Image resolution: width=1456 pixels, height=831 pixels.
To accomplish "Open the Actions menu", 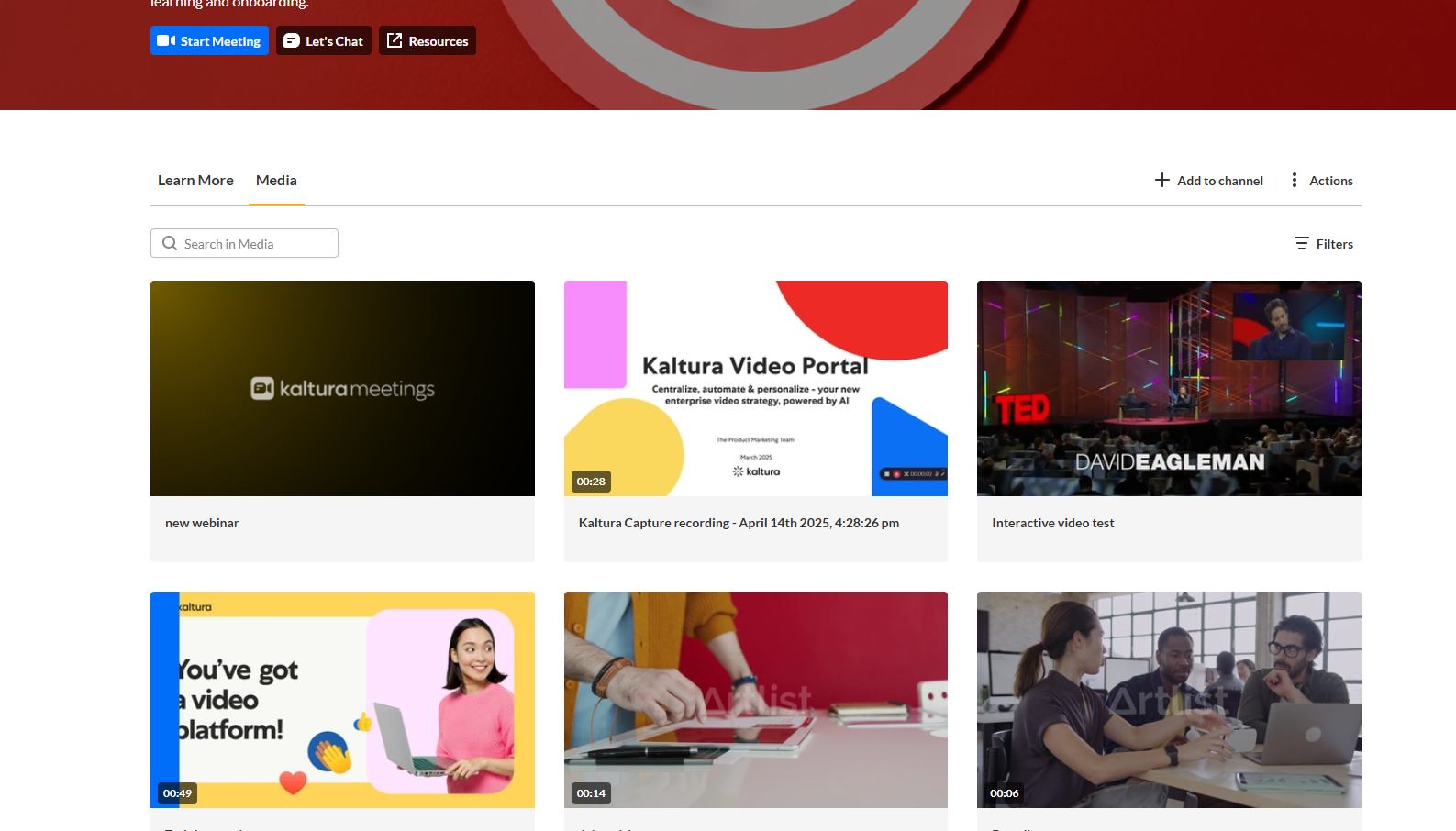I will click(x=1321, y=181).
